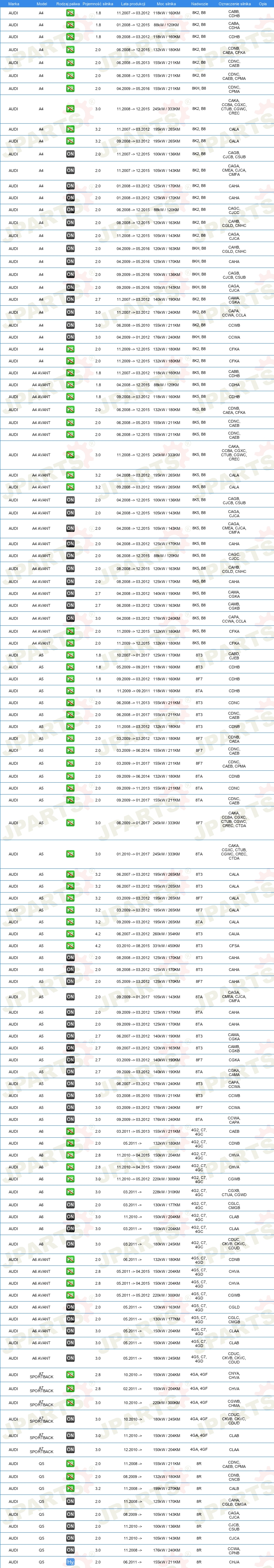
Task: Select the 260kW / 354KM power cell
Action: coord(166,934)
